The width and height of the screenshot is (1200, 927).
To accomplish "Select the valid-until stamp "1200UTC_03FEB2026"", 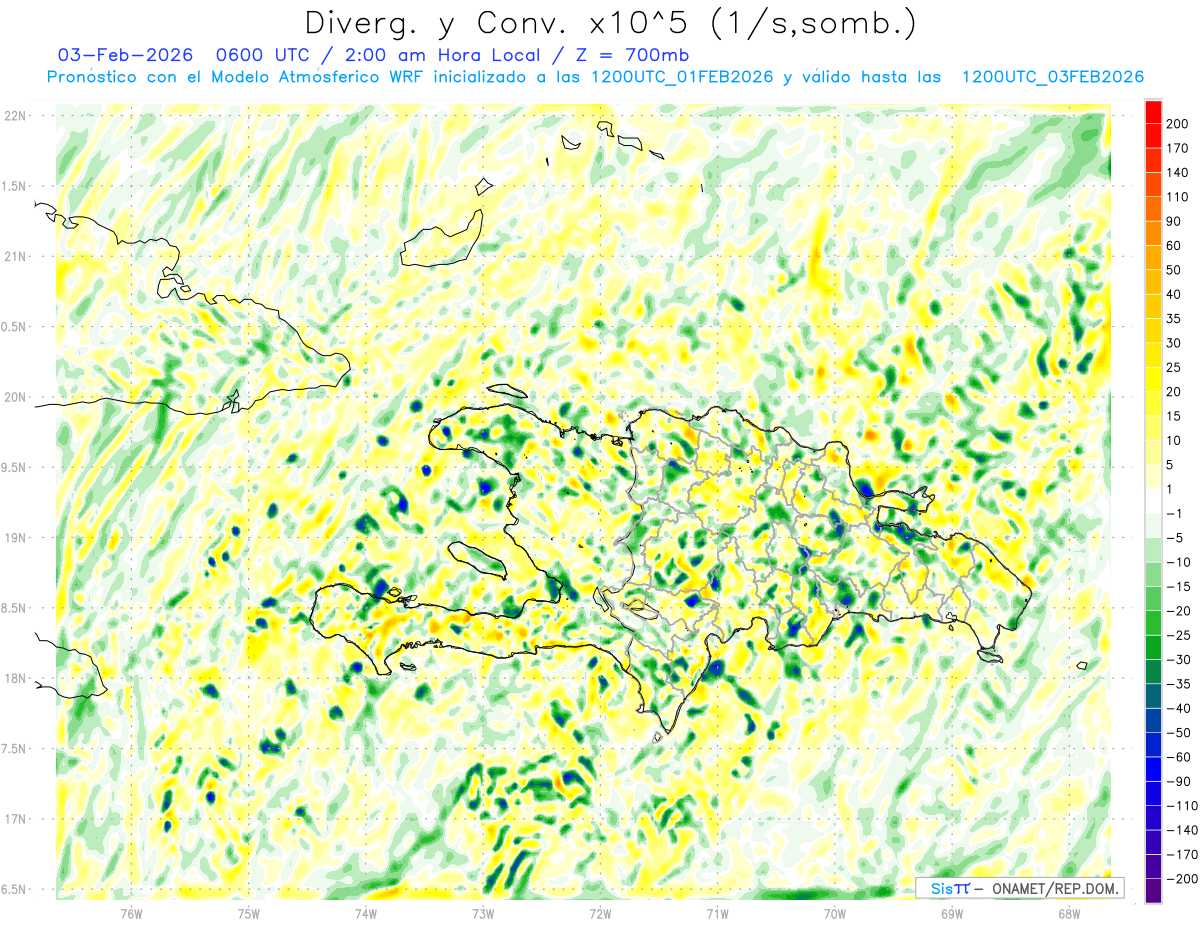I will click(1052, 77).
